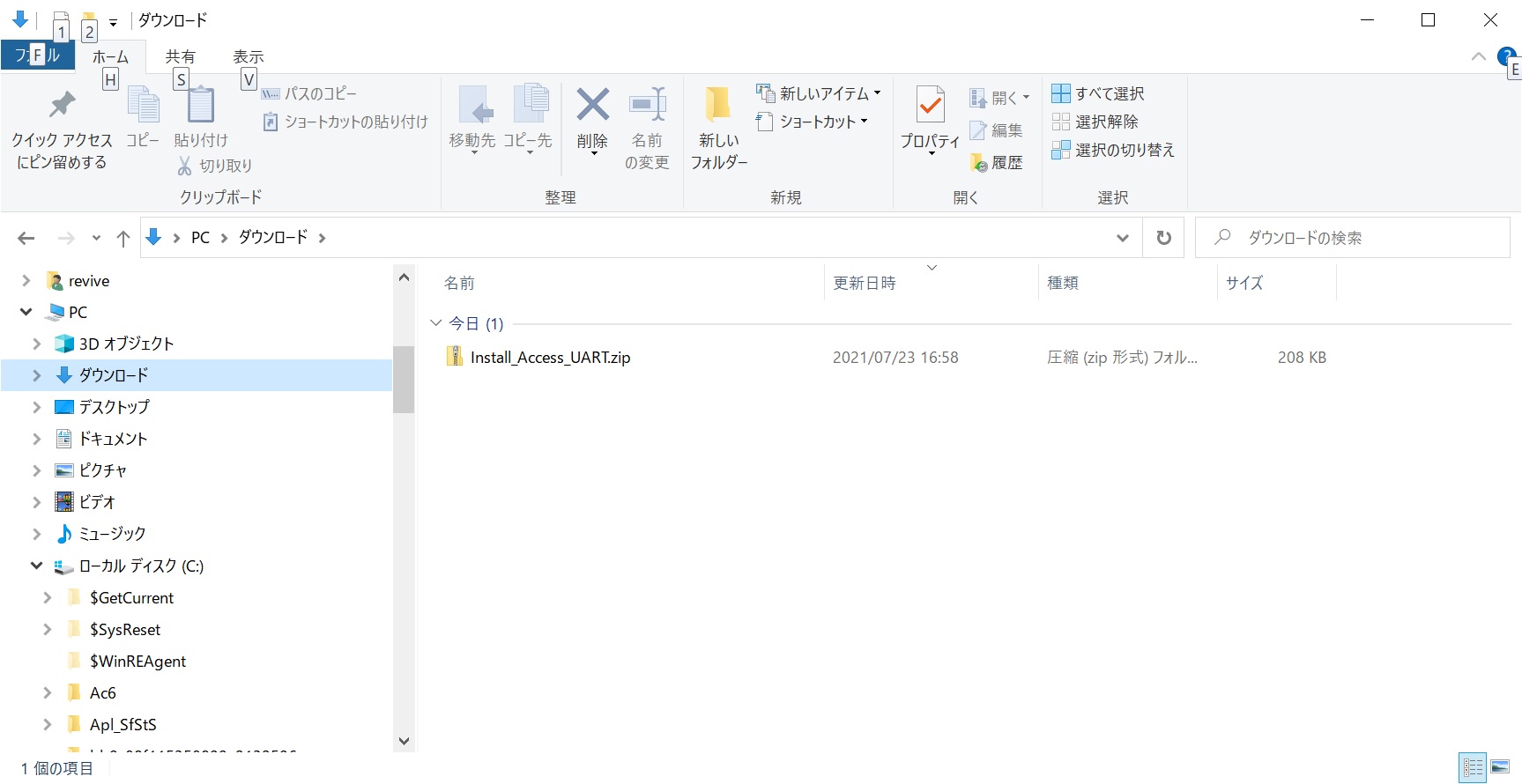Screen dimensions: 1522x784
Task: Click the Copy icon in clipboard group
Action: [143, 105]
